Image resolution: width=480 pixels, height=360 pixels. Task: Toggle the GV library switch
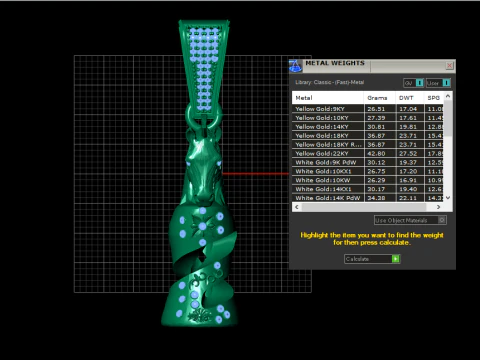pyautogui.click(x=413, y=83)
